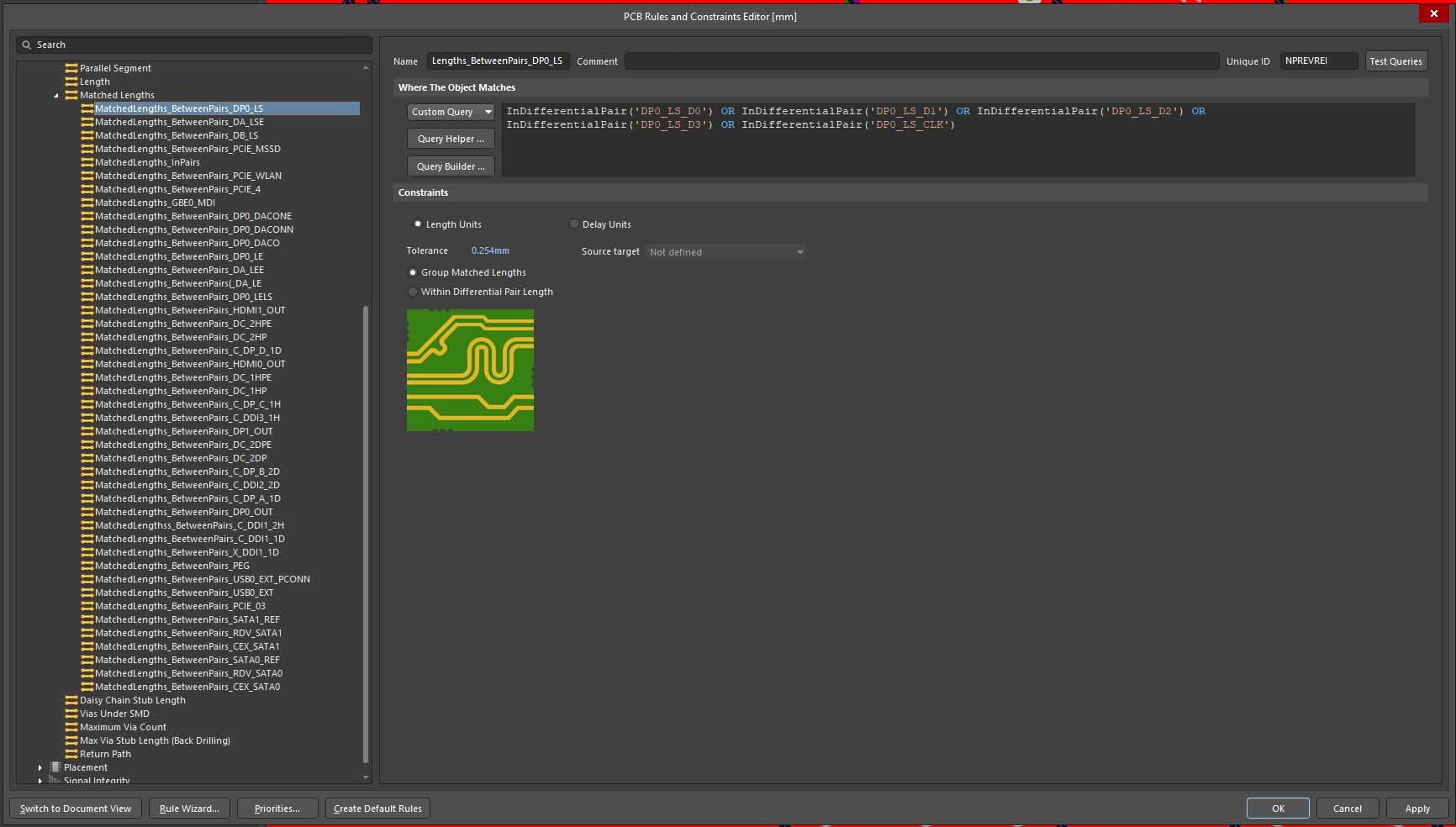
Task: Choose Within Differential Pair Length option
Action: 413,292
